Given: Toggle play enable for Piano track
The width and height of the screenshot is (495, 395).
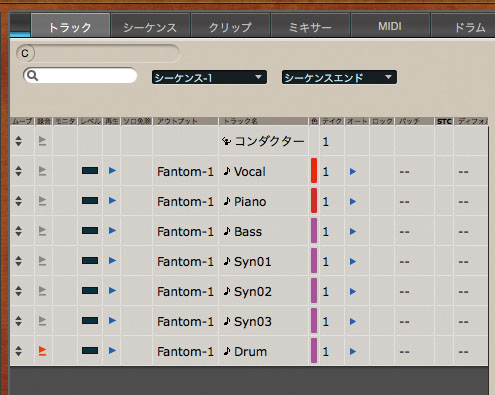Looking at the screenshot, I should [112, 201].
